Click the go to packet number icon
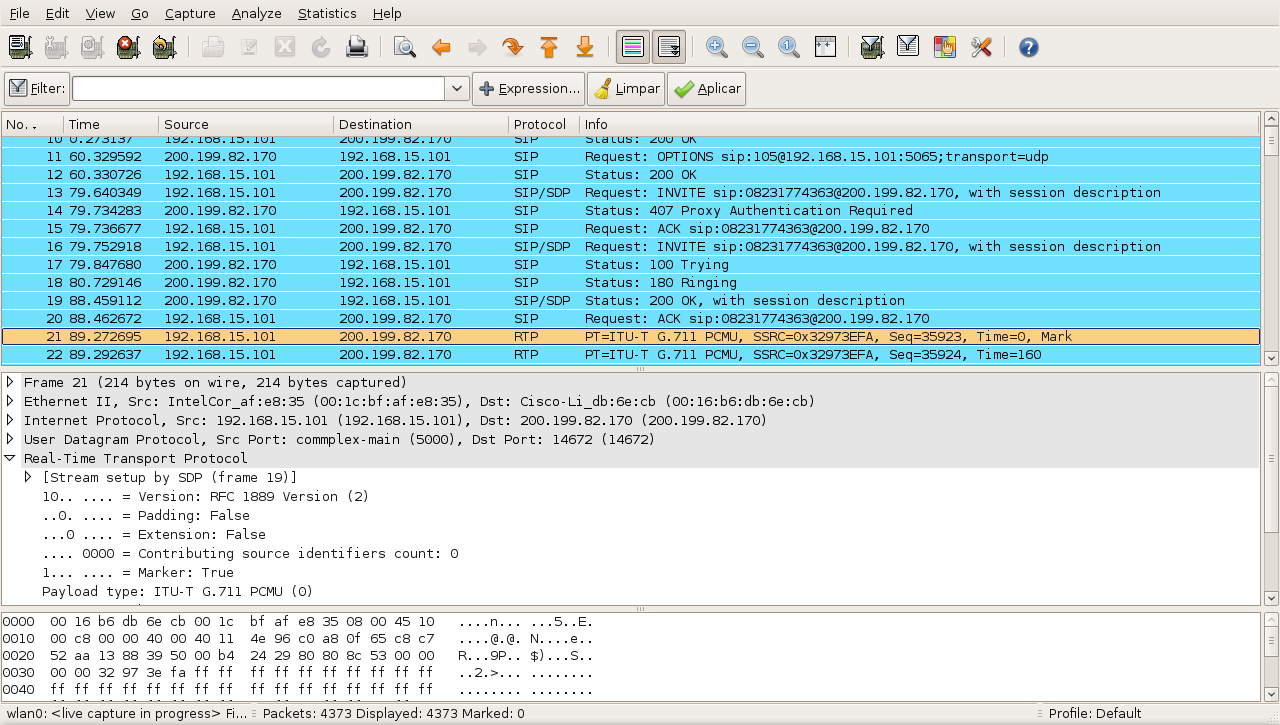1280x725 pixels. (513, 47)
